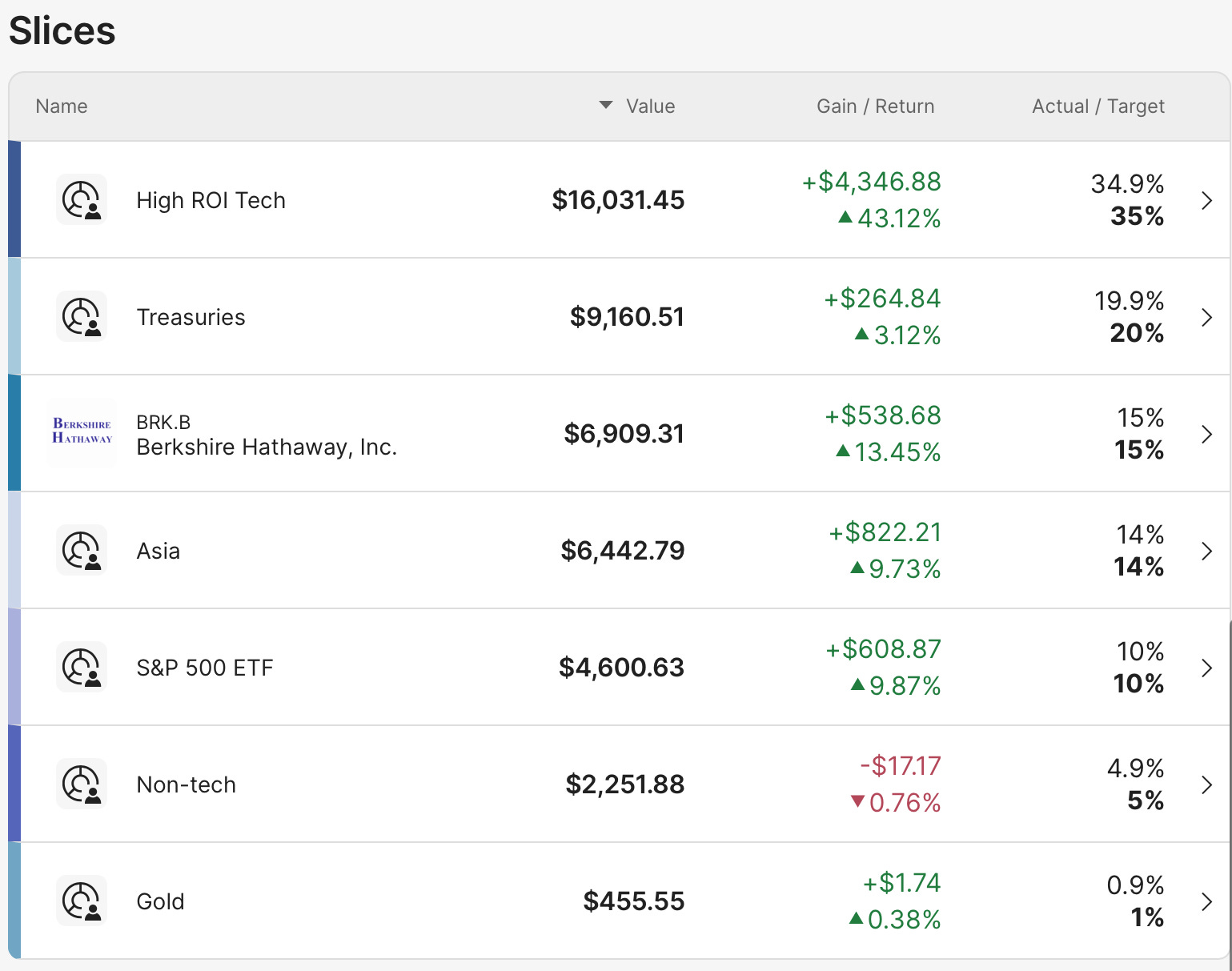Sort by the Value column arrow
Viewport: 1232px width, 971px height.
pos(606,106)
